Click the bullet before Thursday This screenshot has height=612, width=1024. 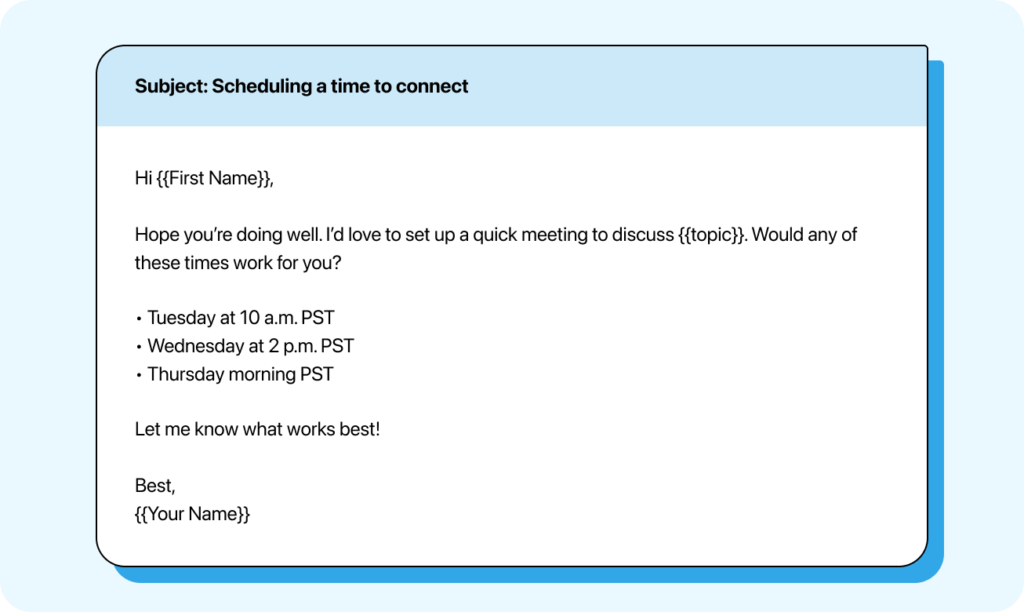pos(138,375)
